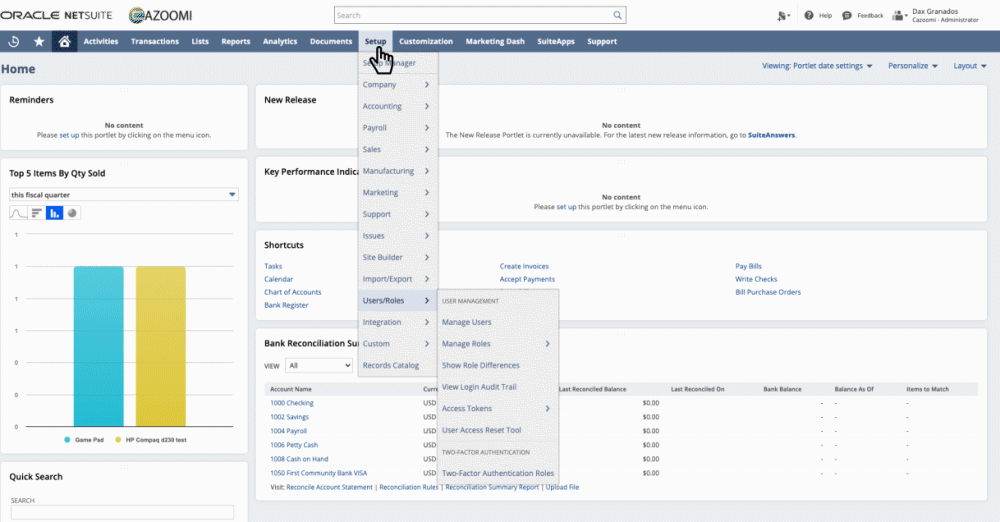Select the pie chart view icon
1000x522 pixels.
point(73,213)
